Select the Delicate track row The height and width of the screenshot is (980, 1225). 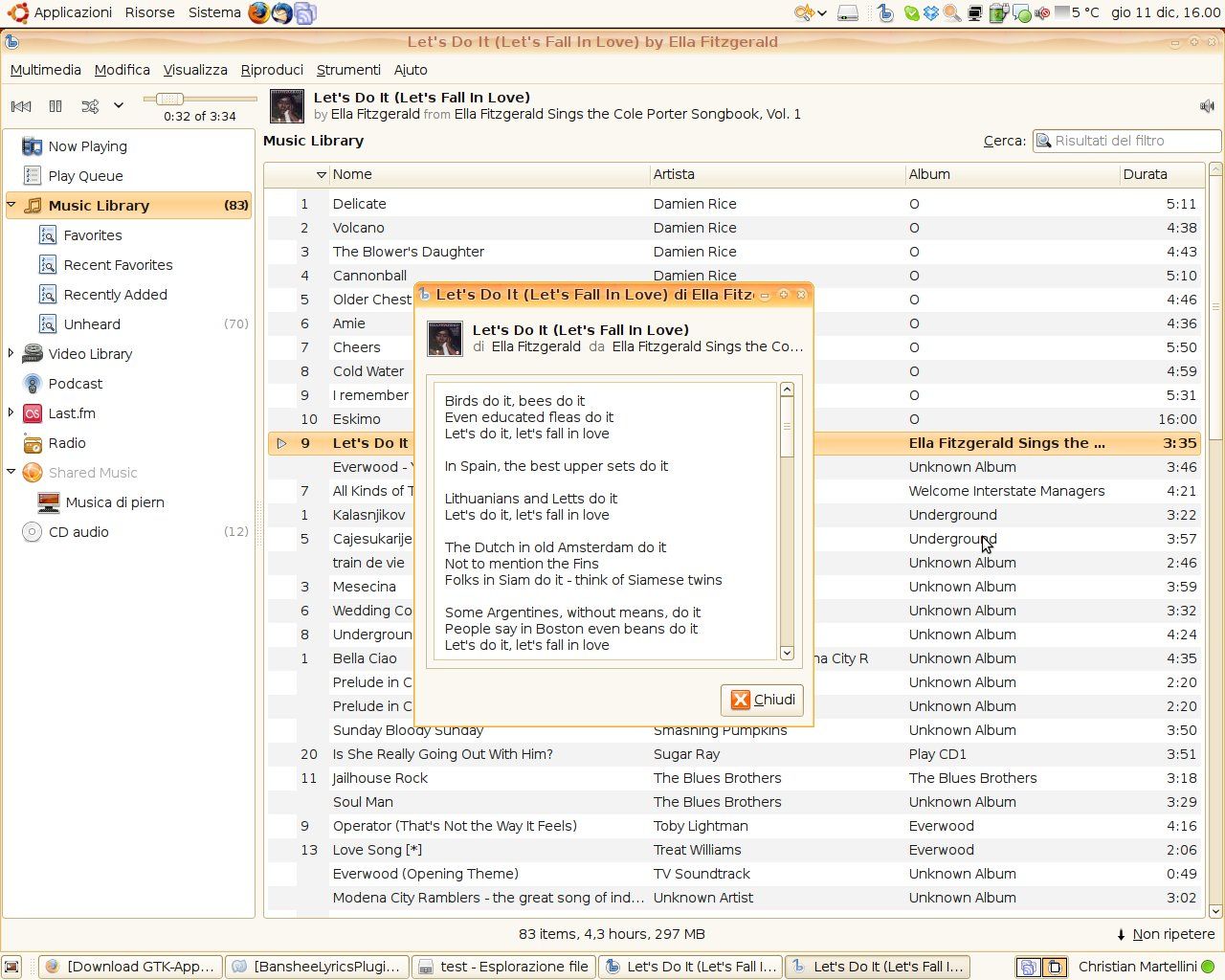[x=734, y=204]
